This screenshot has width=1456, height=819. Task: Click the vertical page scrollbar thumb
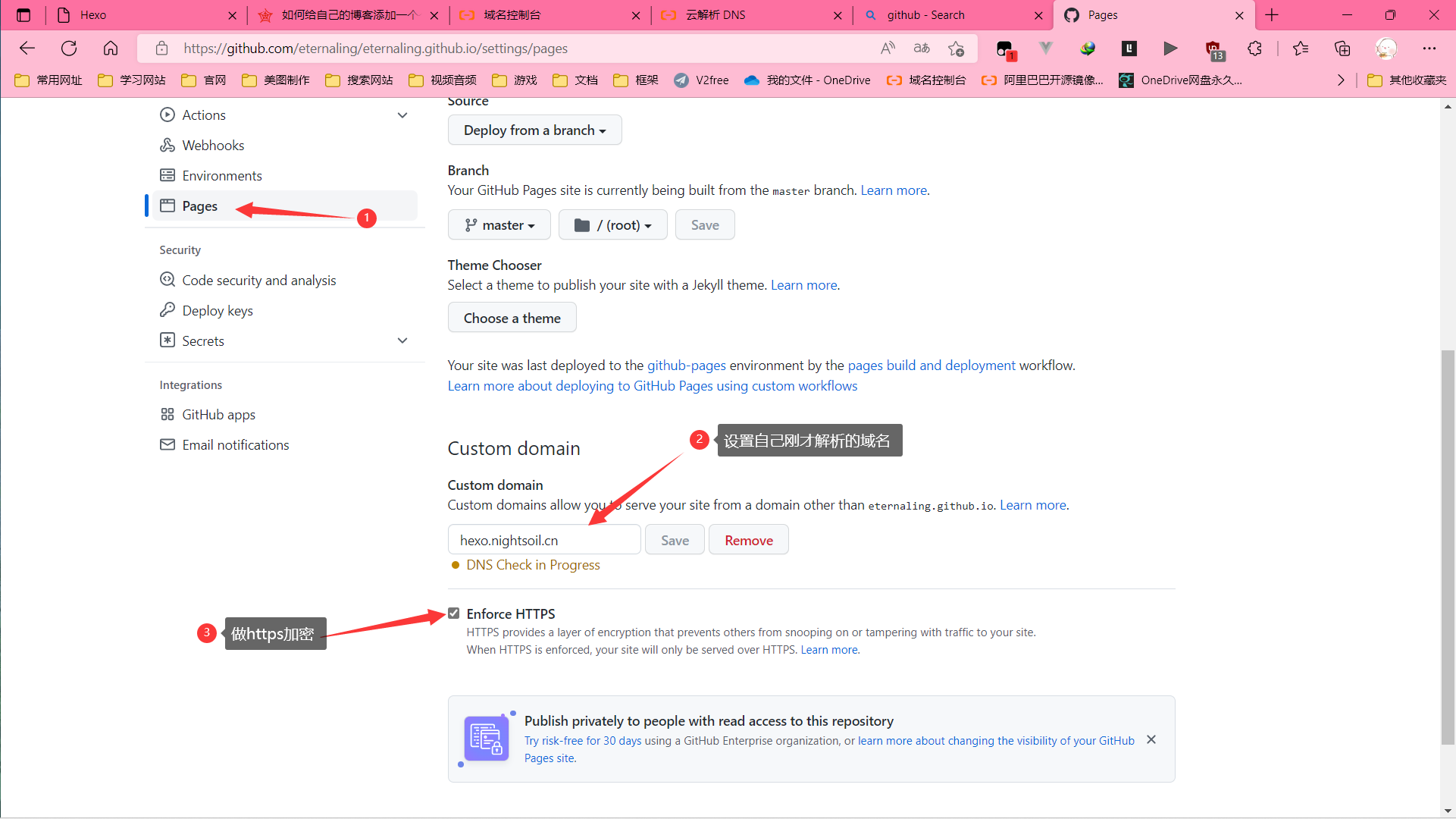(x=1448, y=546)
